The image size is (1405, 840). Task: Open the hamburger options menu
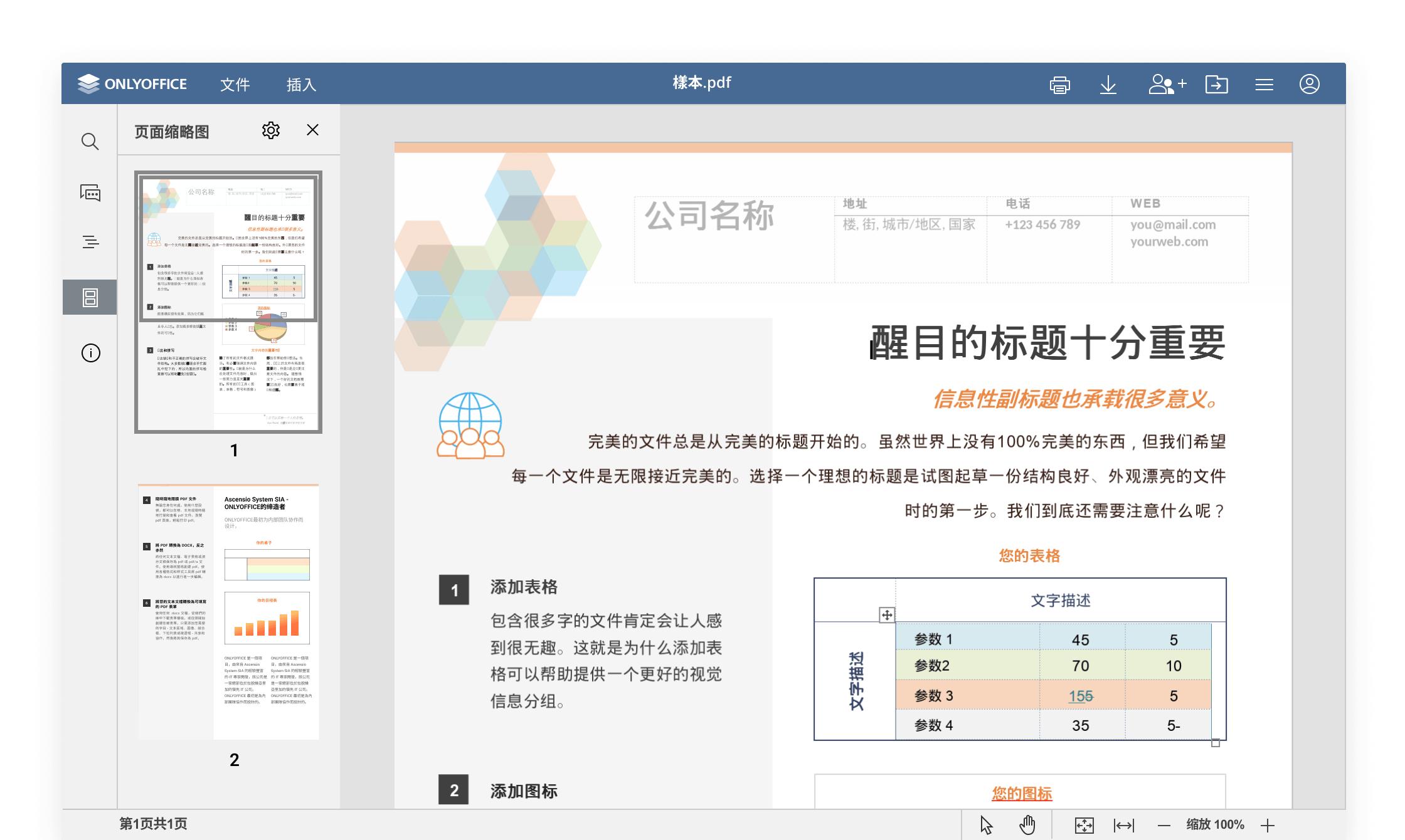(1264, 83)
